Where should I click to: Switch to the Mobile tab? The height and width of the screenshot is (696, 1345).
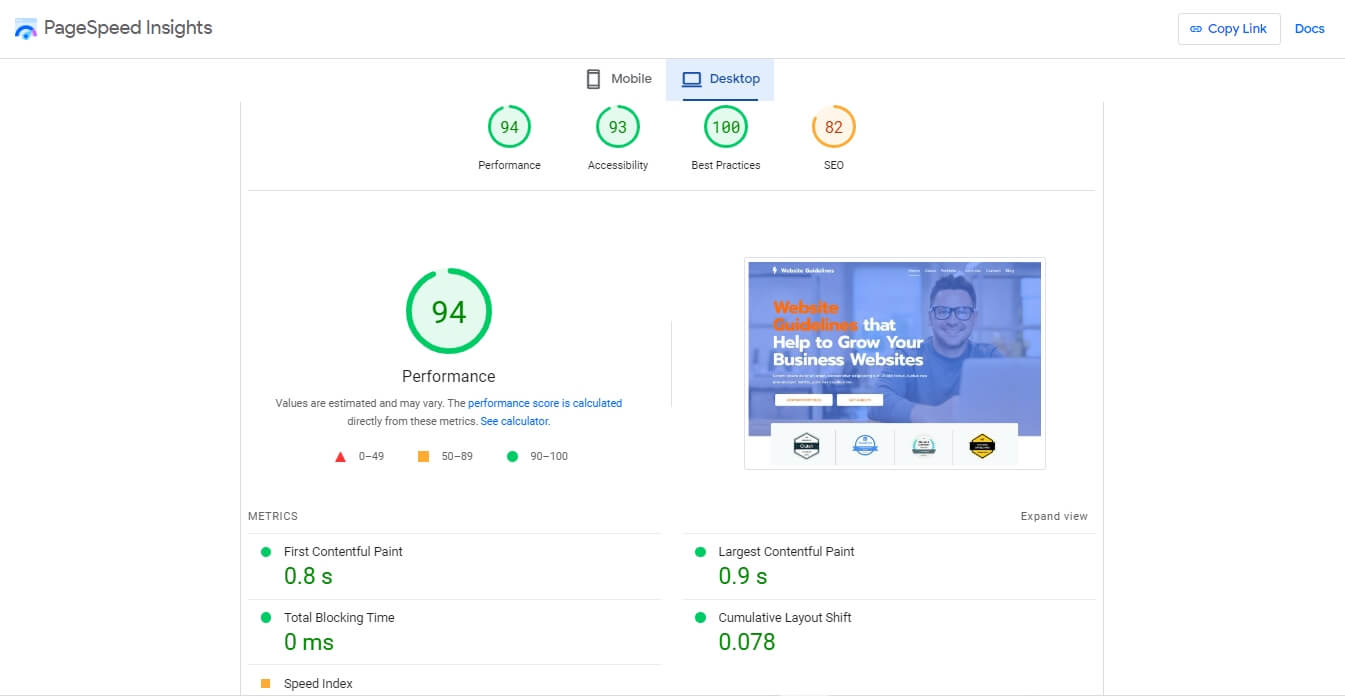619,79
